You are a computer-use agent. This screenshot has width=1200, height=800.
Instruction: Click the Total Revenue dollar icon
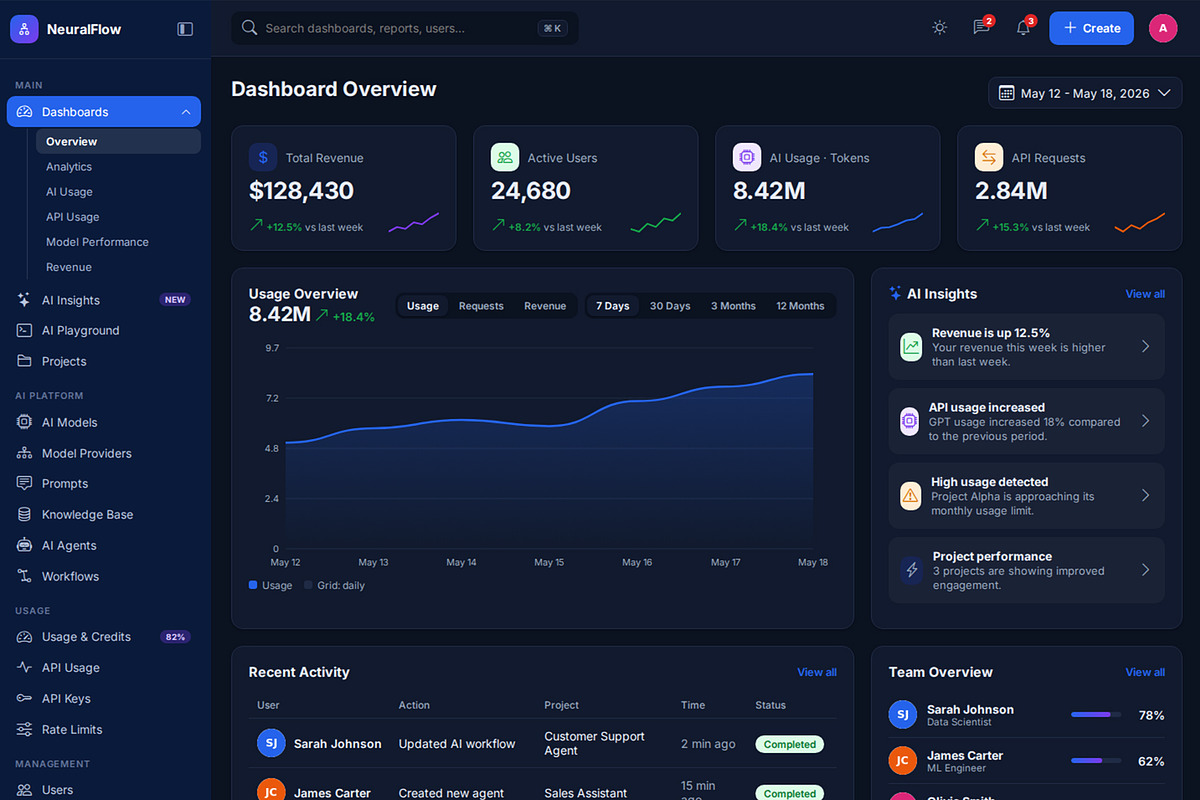tap(263, 157)
